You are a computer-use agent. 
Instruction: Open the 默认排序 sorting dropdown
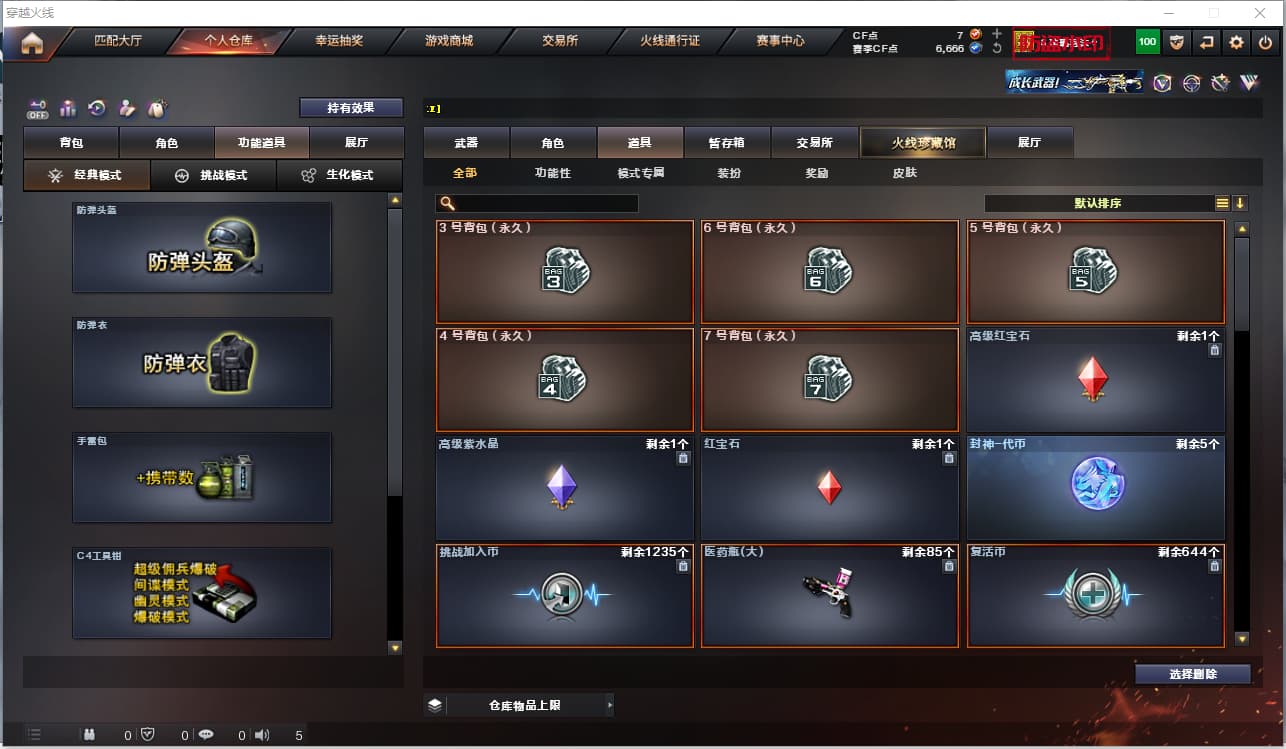coord(1098,203)
